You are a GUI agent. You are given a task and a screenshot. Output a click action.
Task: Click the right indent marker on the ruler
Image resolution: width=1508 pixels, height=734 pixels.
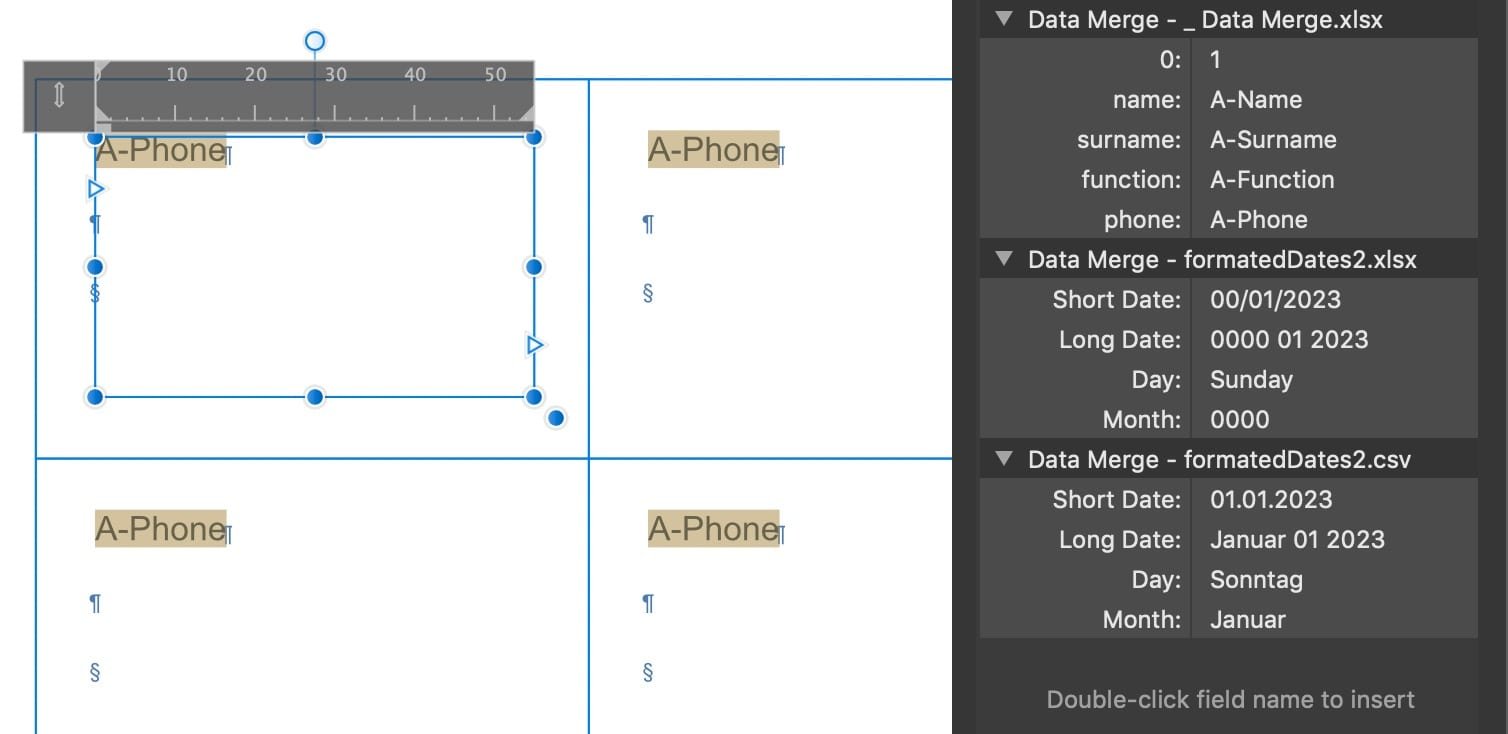(x=530, y=113)
